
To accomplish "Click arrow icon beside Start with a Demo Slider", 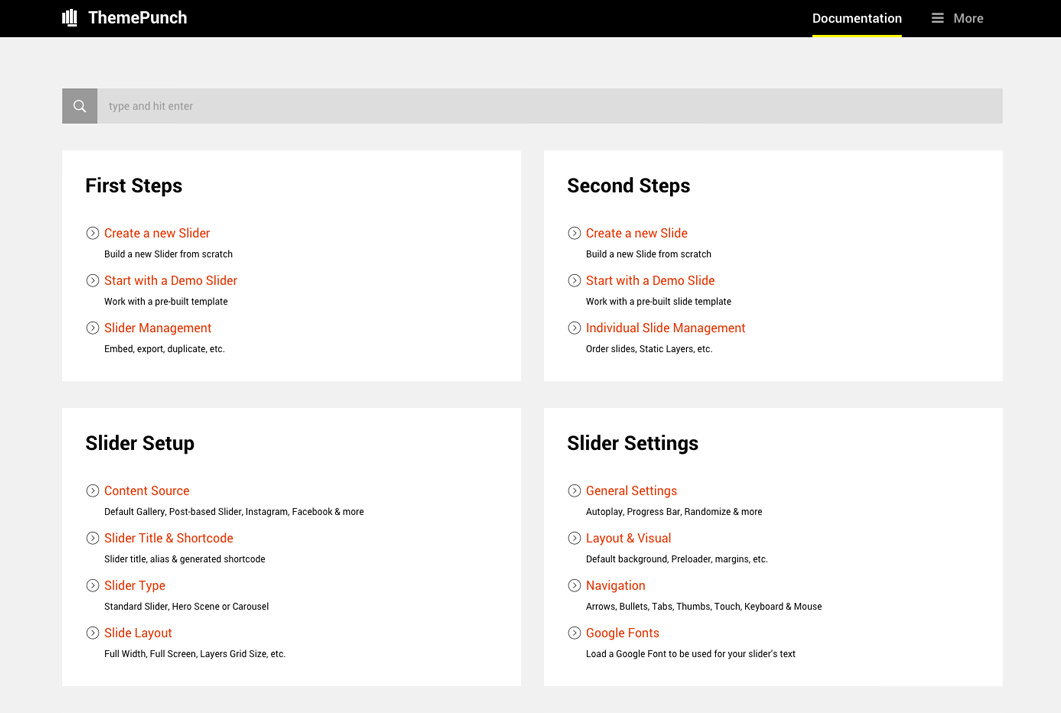I will 93,281.
